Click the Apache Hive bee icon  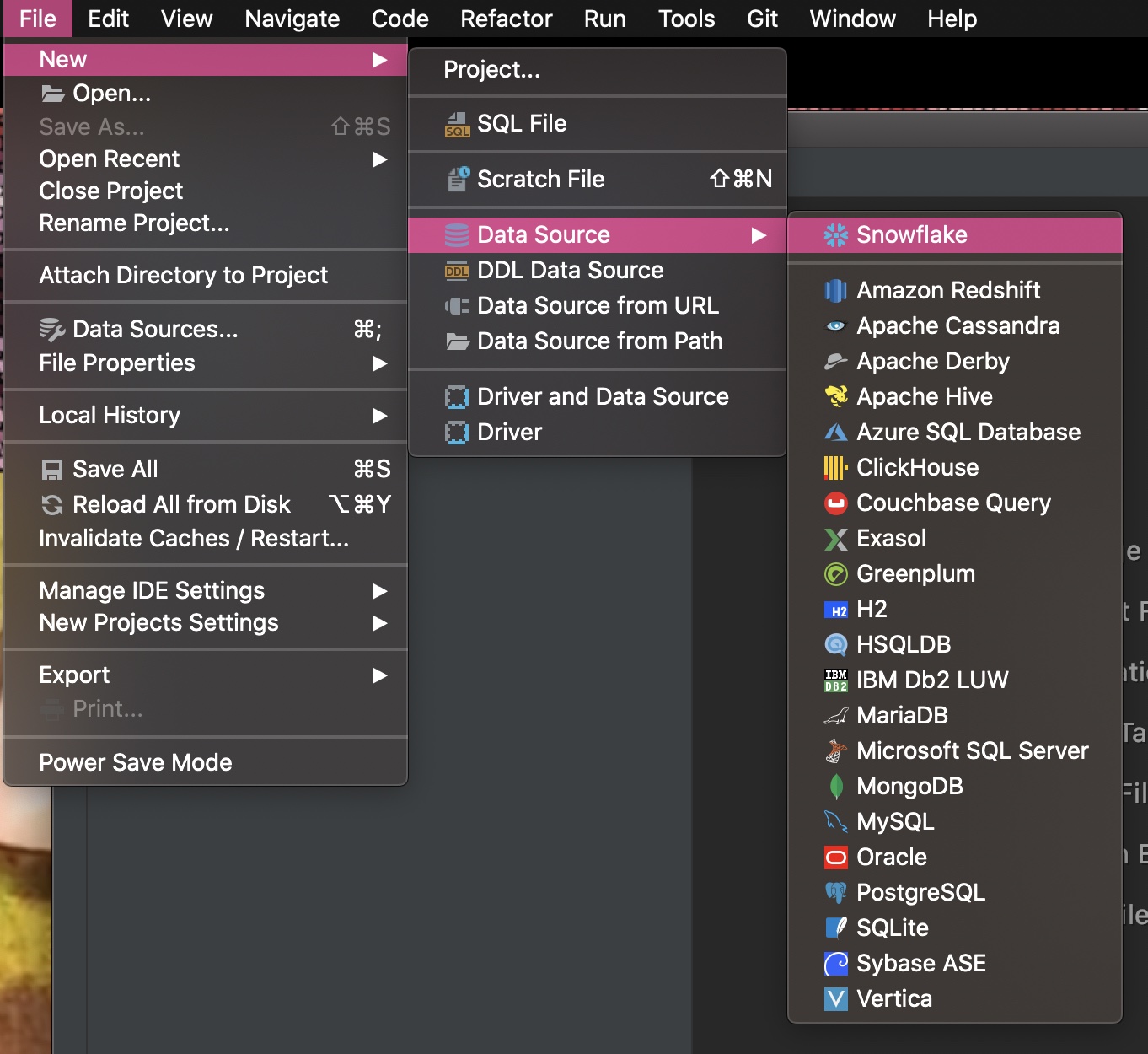coord(835,396)
